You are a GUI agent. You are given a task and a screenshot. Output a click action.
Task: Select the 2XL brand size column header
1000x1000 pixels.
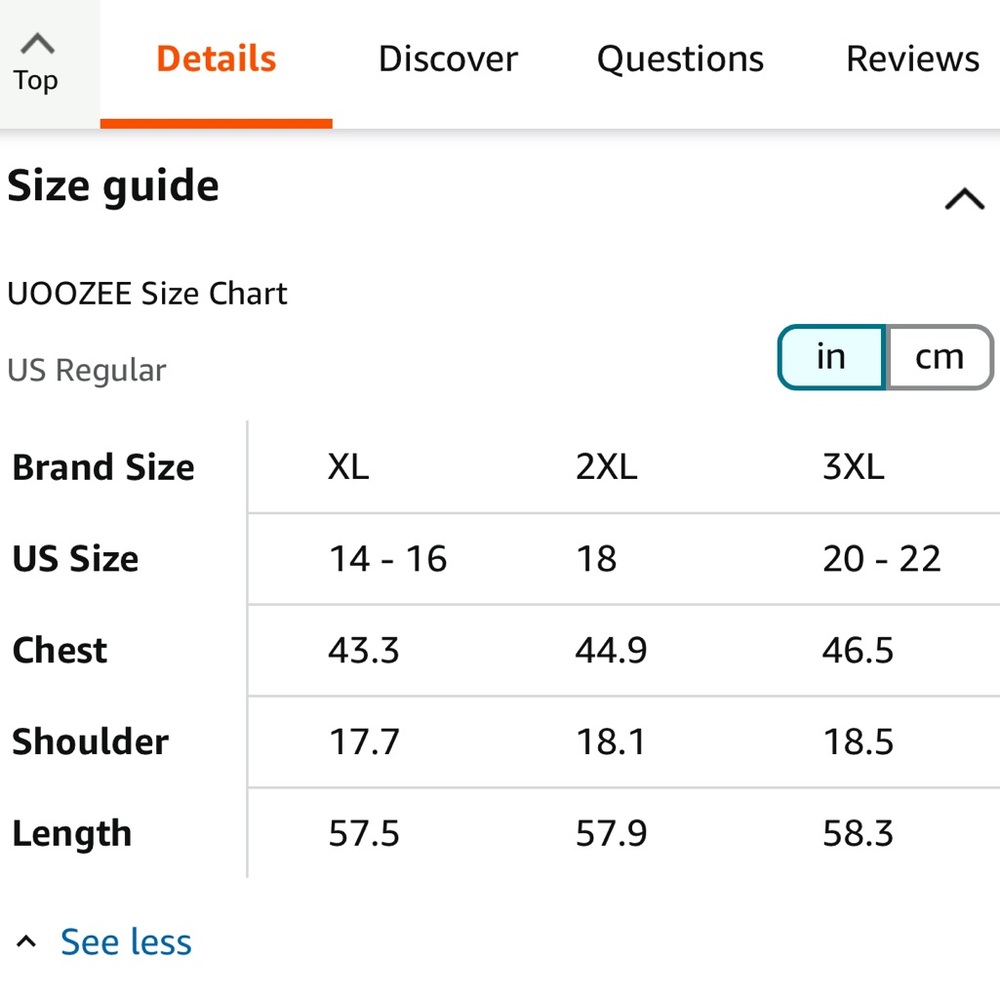pyautogui.click(x=606, y=467)
